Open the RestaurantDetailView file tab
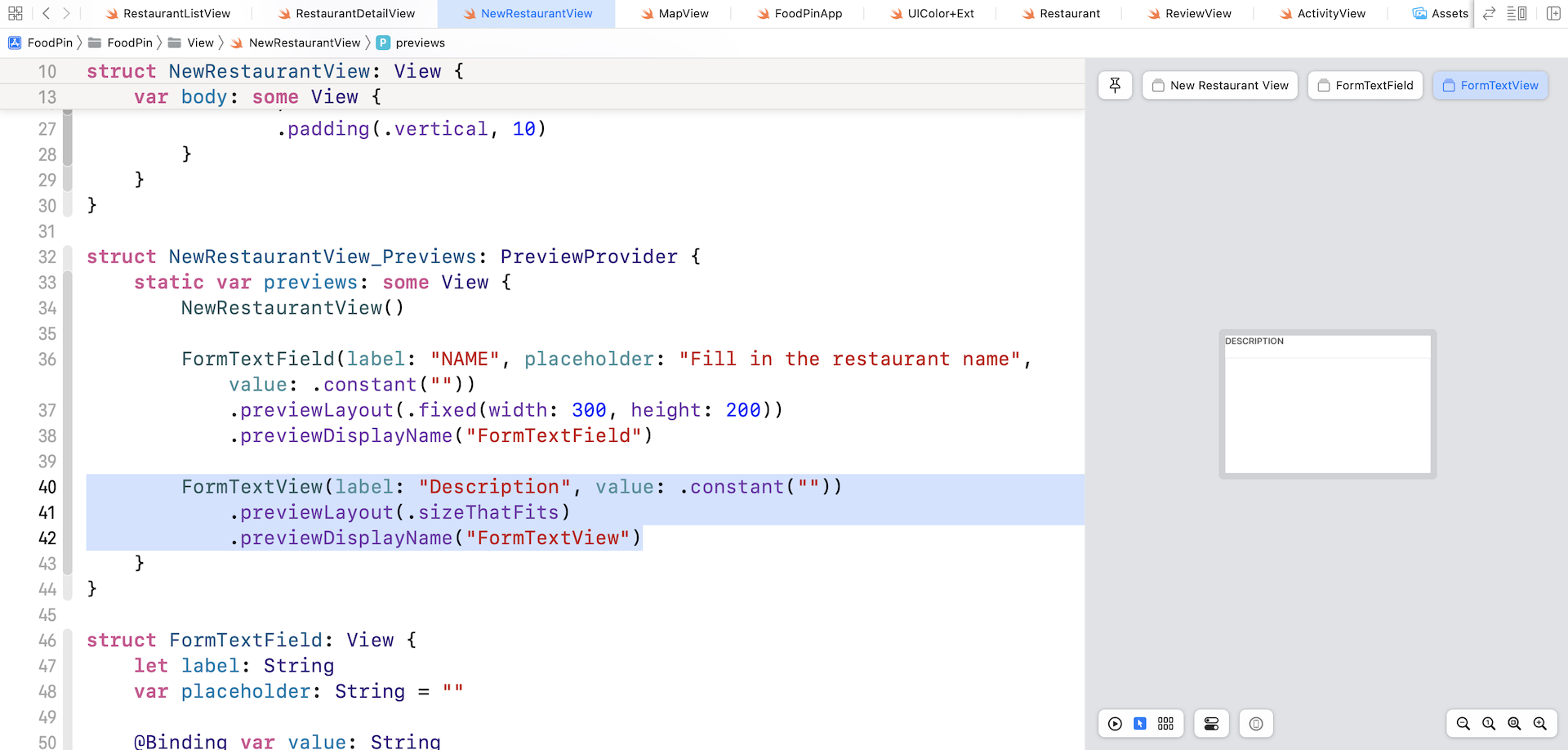Image resolution: width=1568 pixels, height=750 pixels. [346, 13]
